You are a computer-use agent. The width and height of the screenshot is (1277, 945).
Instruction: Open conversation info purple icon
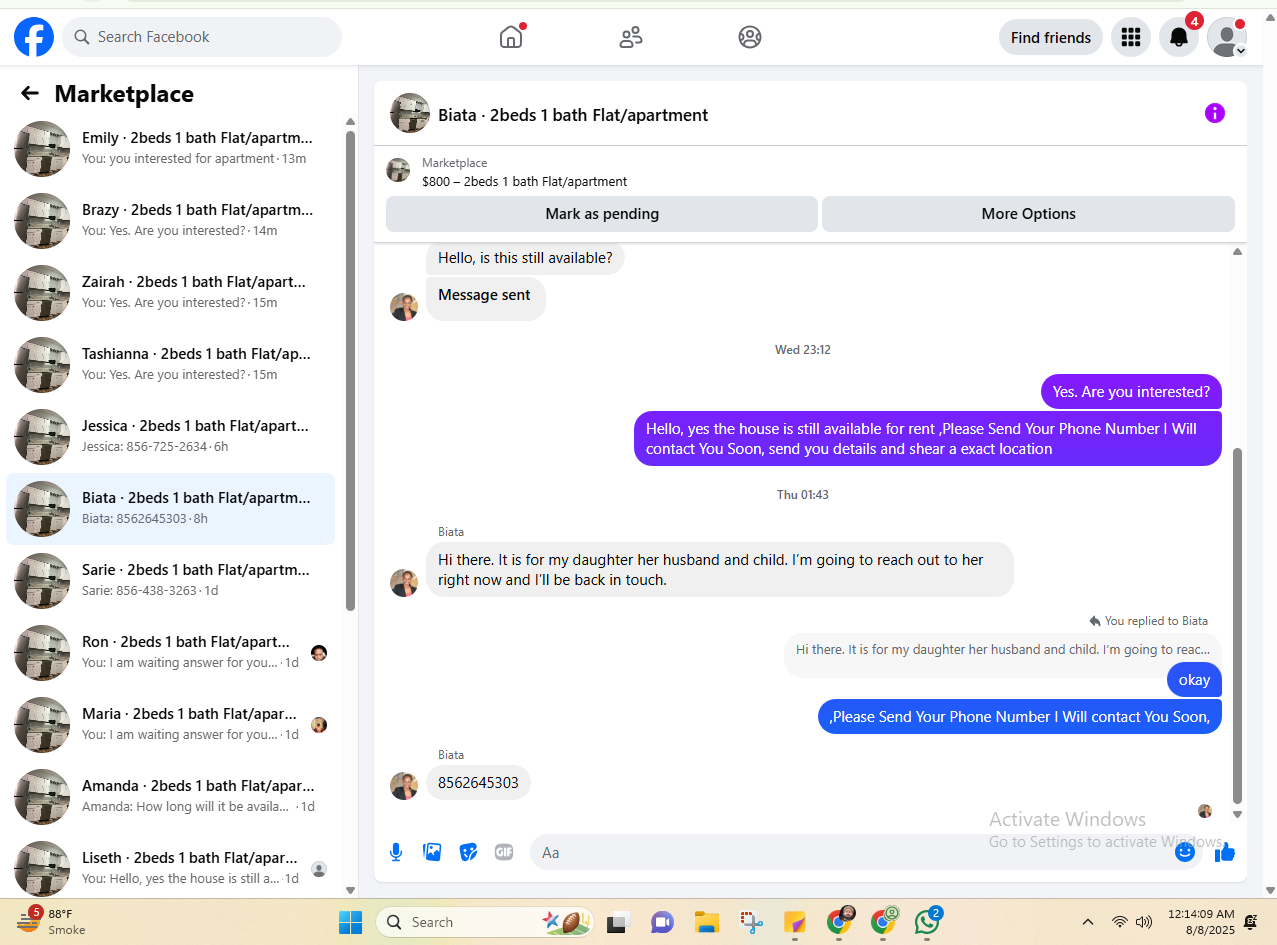coord(1215,113)
